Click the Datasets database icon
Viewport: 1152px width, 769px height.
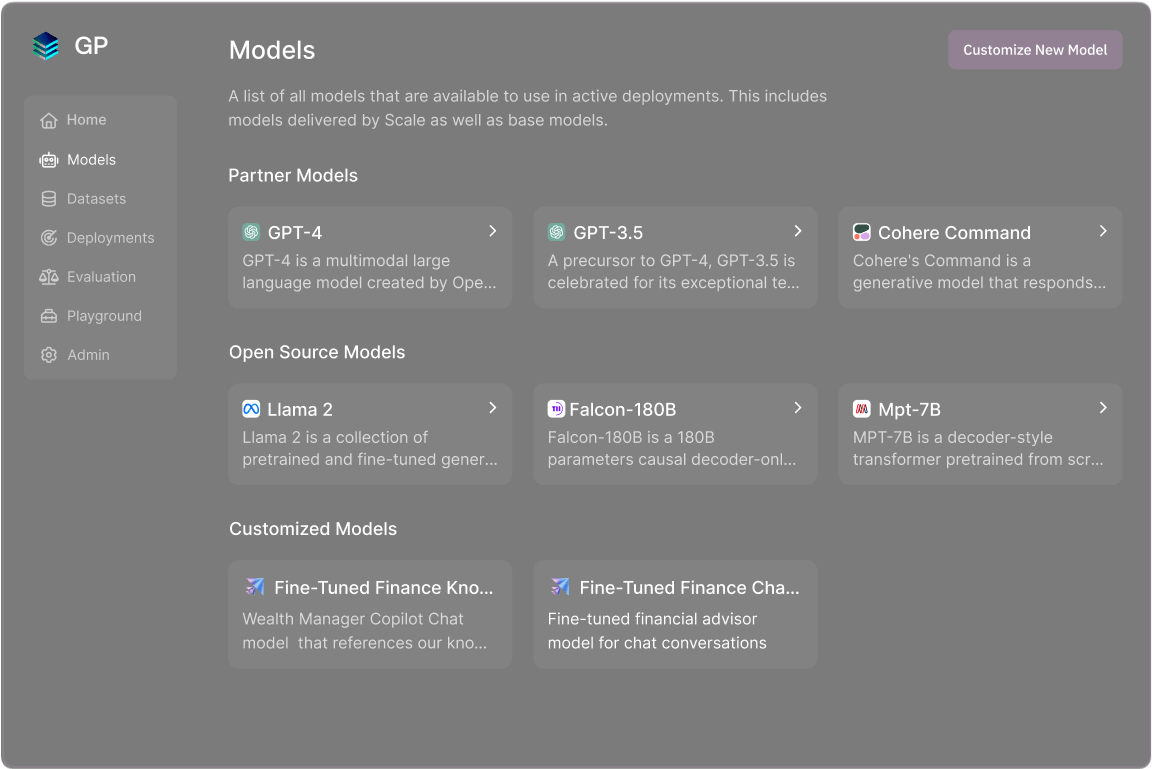coord(48,199)
